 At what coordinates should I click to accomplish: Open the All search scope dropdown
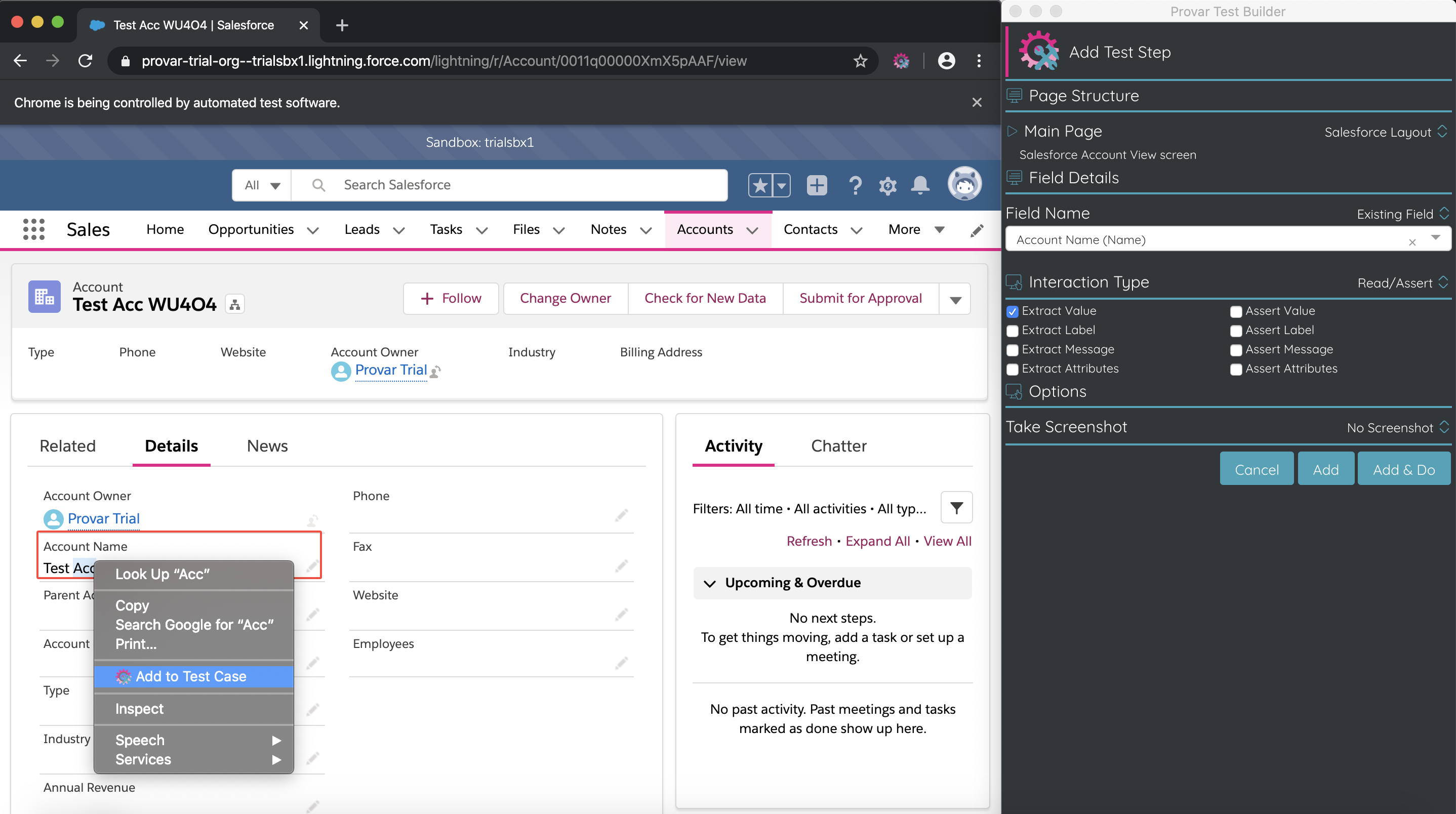262,185
